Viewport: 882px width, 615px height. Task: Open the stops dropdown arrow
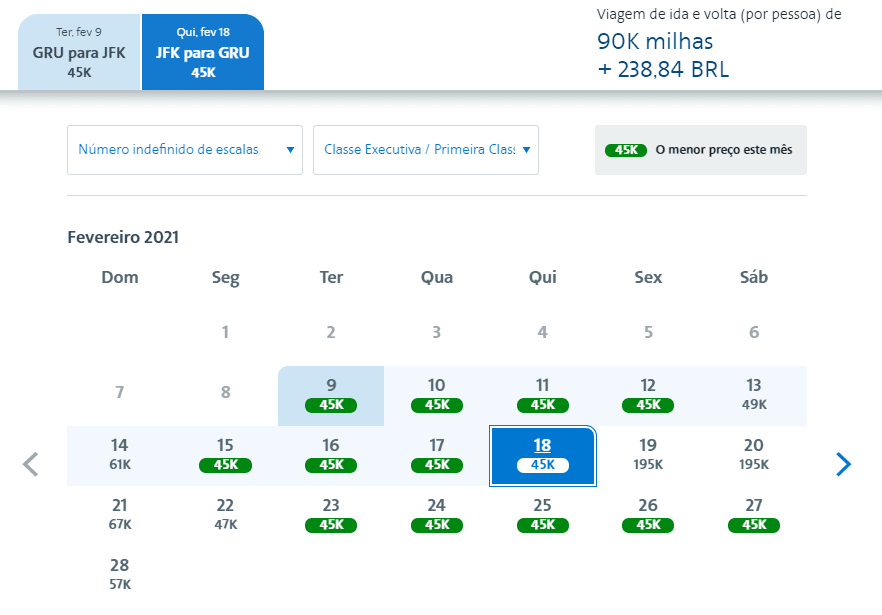290,150
